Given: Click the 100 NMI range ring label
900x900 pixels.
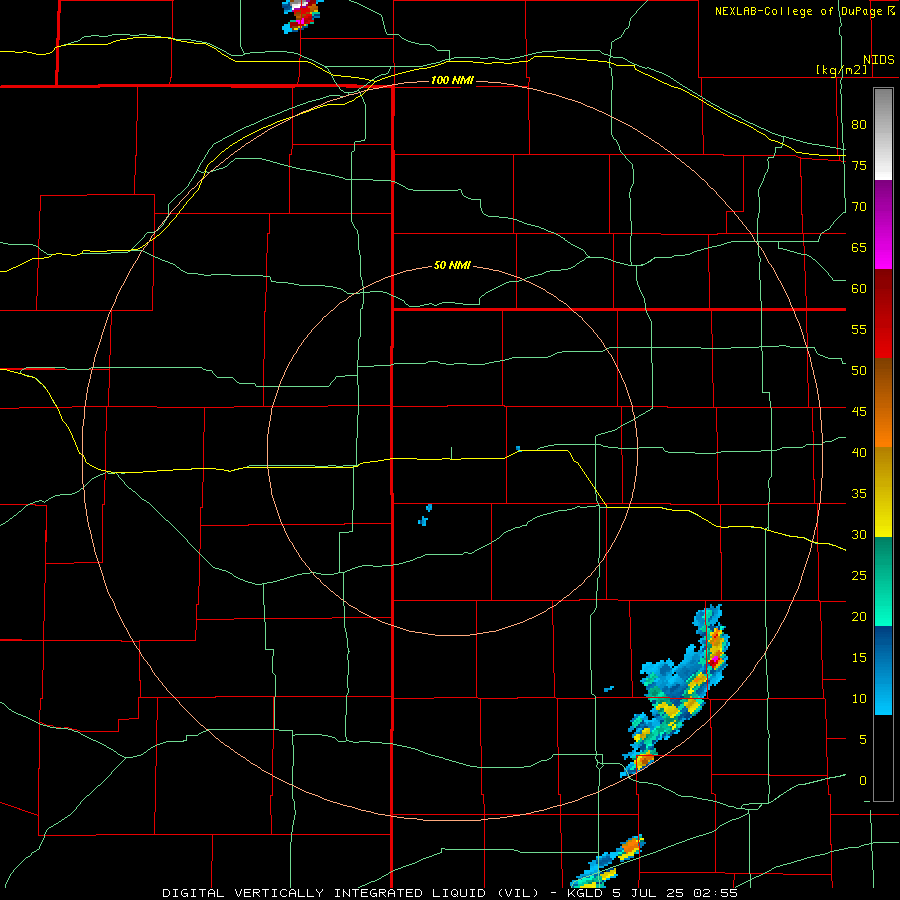Looking at the screenshot, I should pos(452,80).
